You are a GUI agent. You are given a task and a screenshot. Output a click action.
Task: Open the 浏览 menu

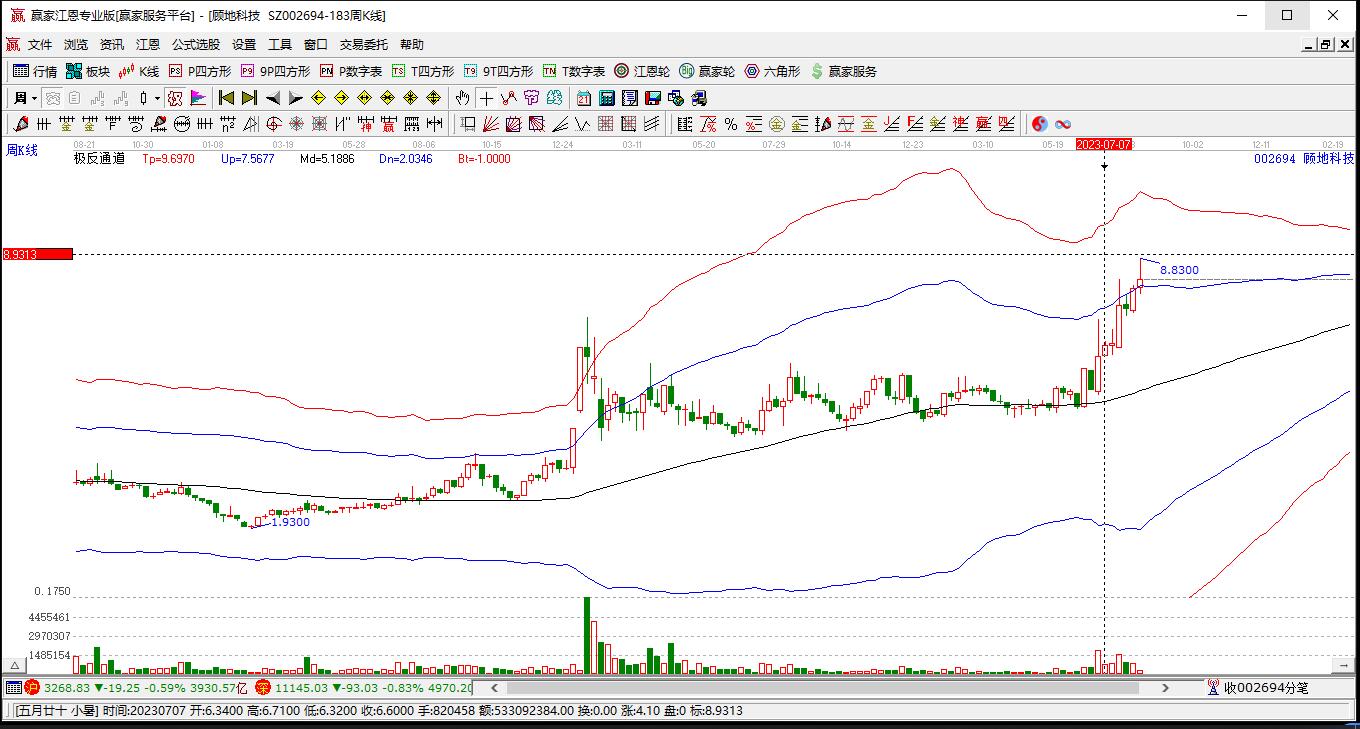tap(76, 45)
